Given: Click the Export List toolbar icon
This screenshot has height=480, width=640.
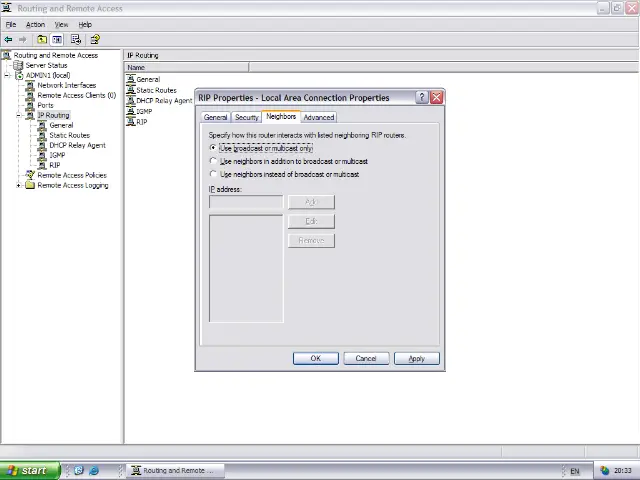Looking at the screenshot, I should tap(76, 40).
